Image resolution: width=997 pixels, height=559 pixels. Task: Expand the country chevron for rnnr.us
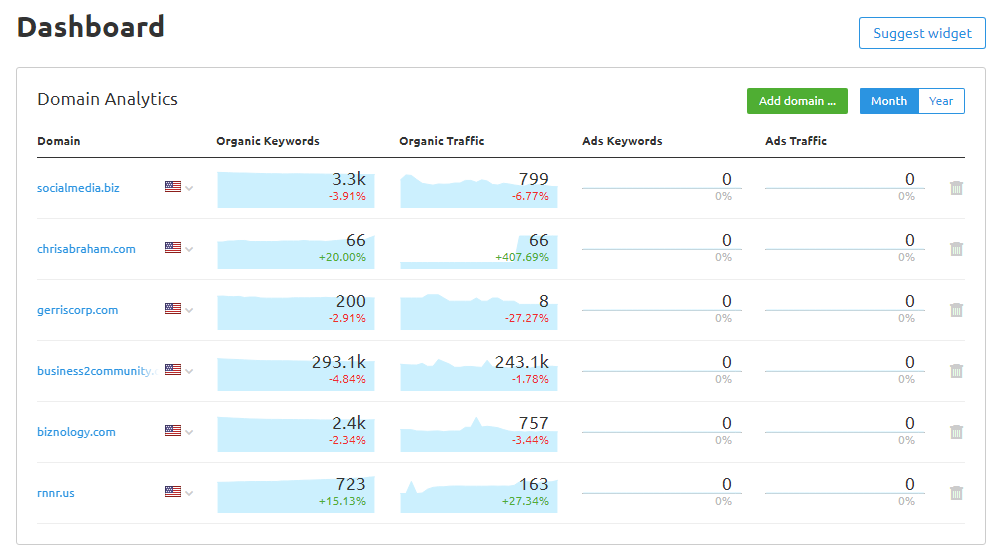[189, 493]
